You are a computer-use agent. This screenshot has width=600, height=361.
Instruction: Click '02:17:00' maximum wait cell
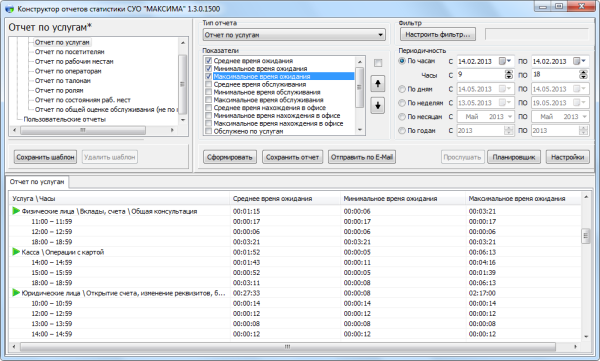pos(482,293)
